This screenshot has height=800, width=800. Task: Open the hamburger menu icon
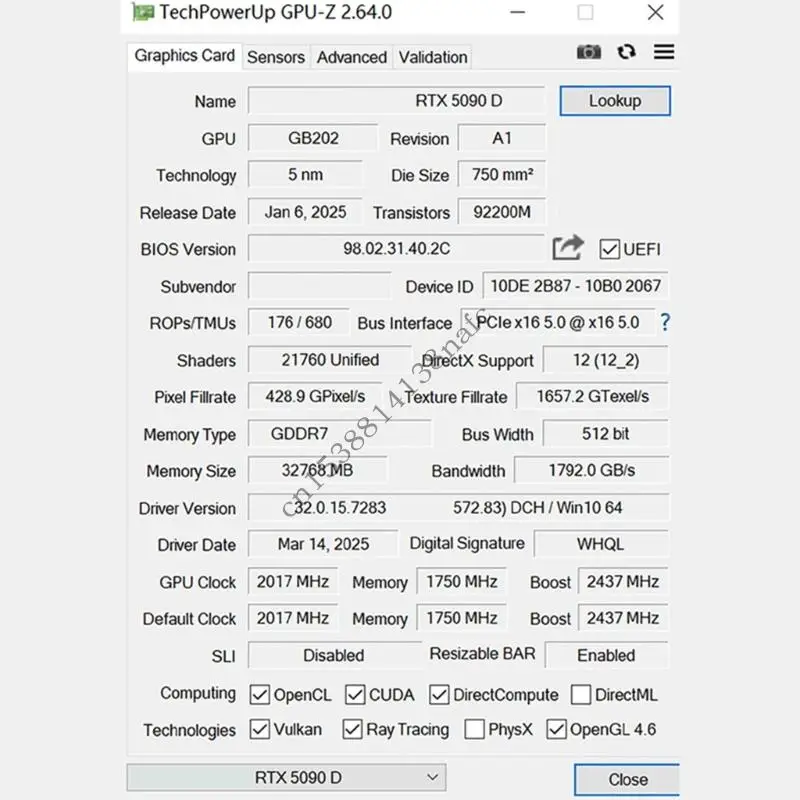[664, 52]
